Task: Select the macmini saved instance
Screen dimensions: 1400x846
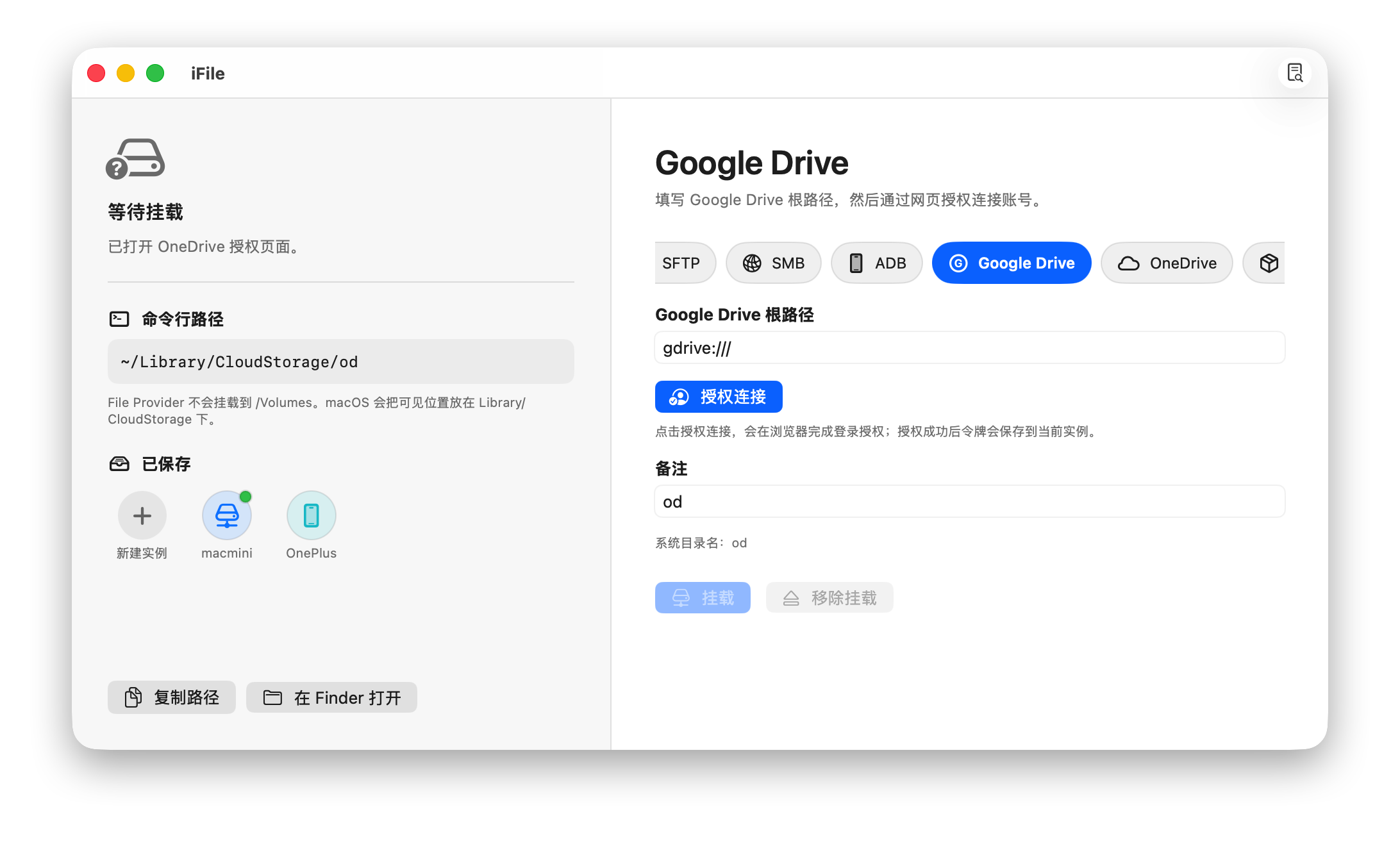Action: click(x=227, y=515)
